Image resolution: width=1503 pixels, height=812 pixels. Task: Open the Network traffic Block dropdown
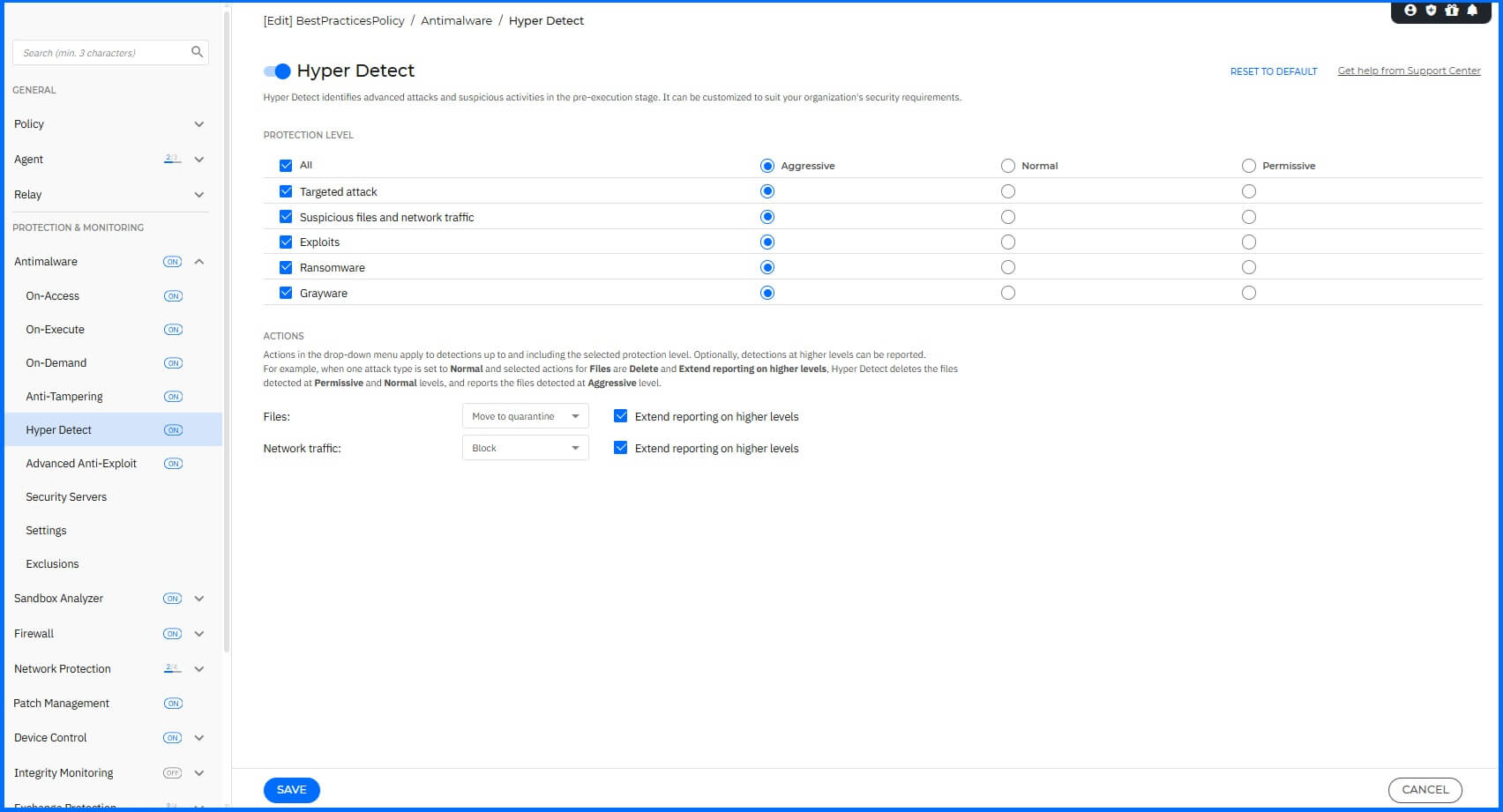click(x=525, y=447)
